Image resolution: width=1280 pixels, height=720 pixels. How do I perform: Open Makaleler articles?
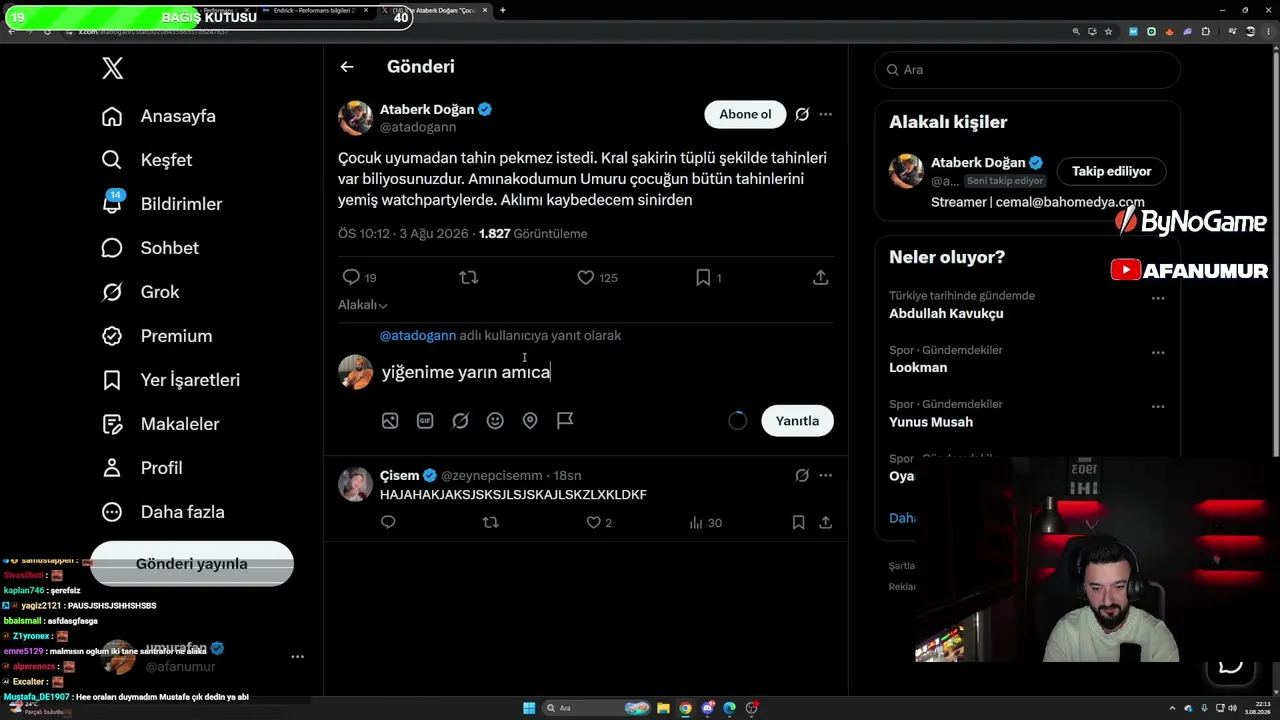160,424
